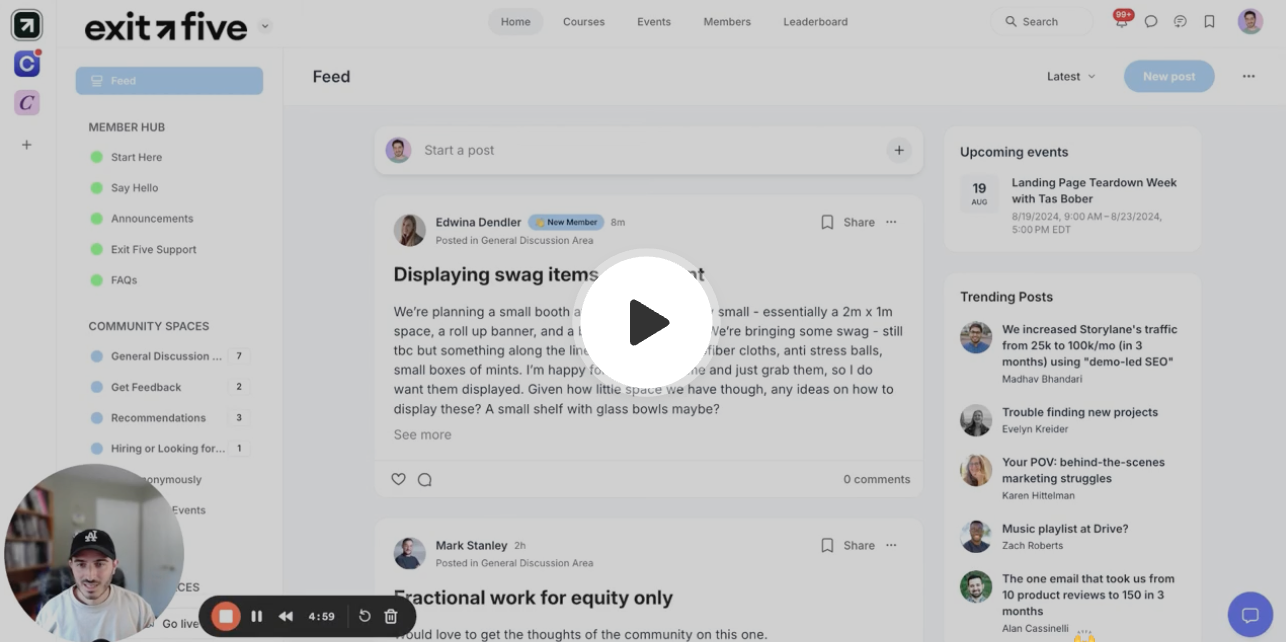Click the rewind icon in recording bar
Image resolution: width=1286 pixels, height=642 pixels.
[286, 616]
